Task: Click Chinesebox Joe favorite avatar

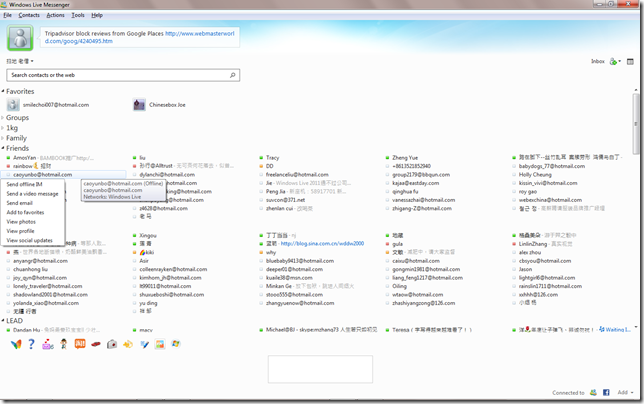Action: click(139, 105)
